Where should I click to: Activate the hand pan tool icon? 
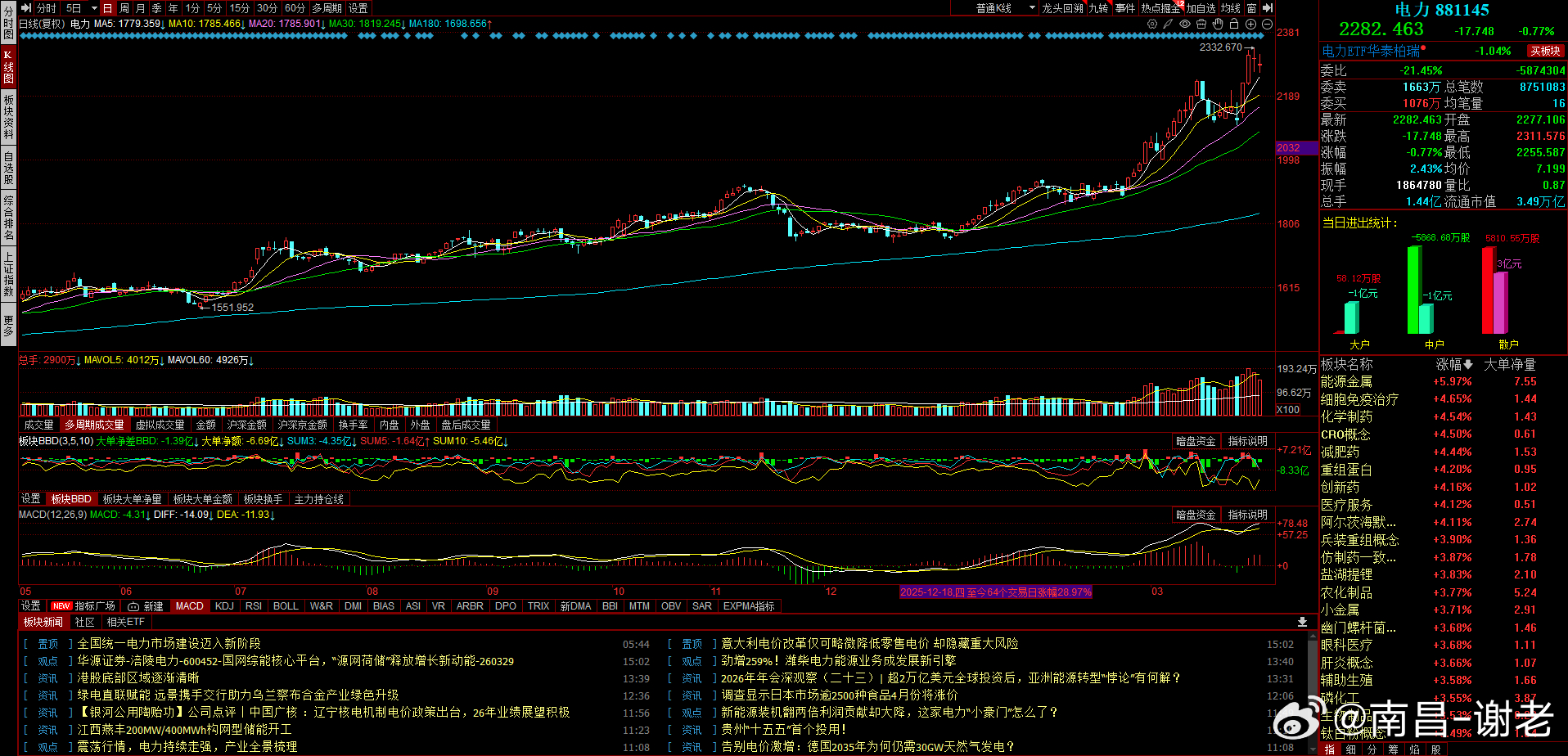[1218, 24]
